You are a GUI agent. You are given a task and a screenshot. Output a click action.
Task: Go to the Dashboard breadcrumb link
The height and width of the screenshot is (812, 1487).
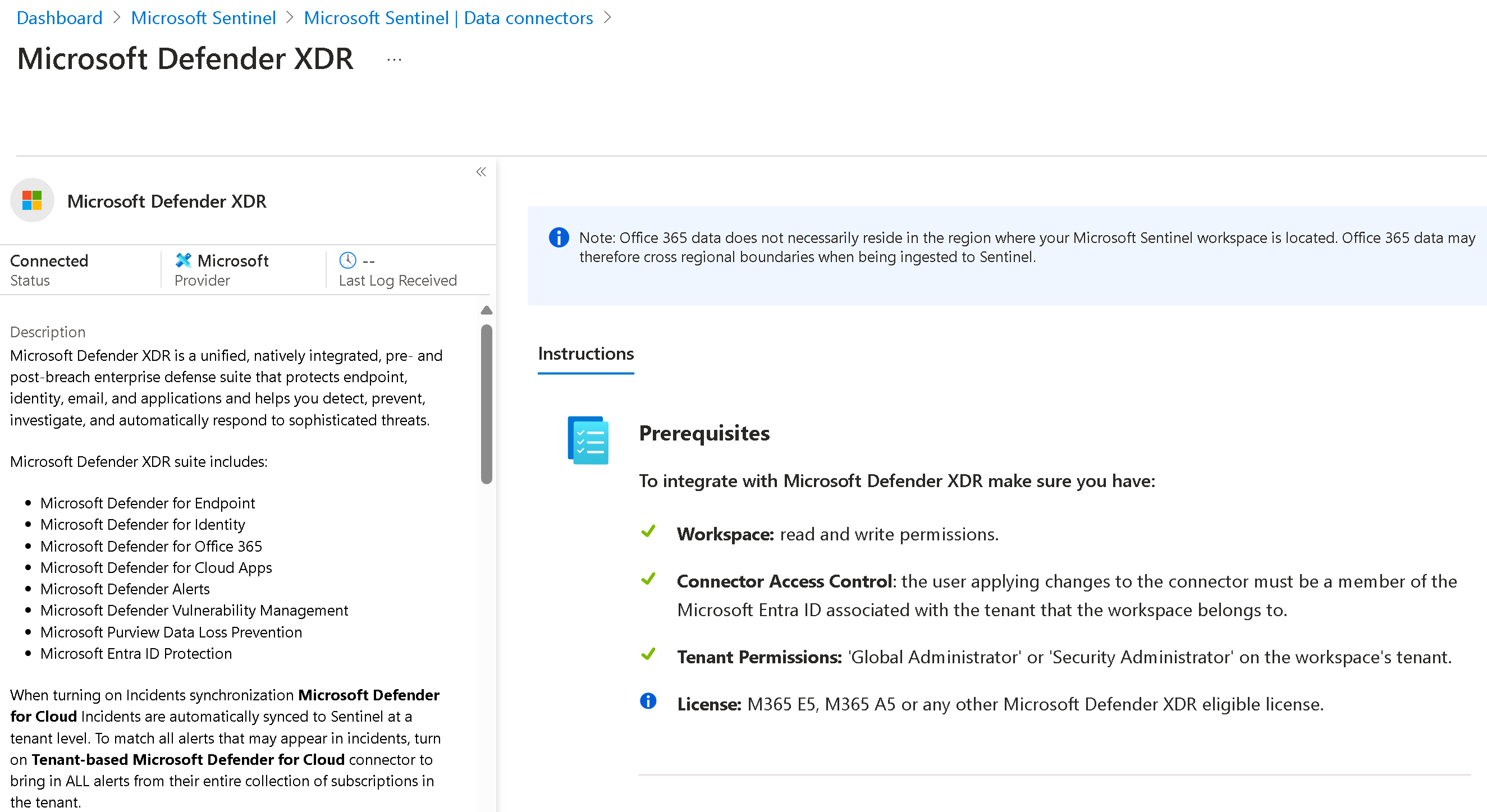click(60, 18)
